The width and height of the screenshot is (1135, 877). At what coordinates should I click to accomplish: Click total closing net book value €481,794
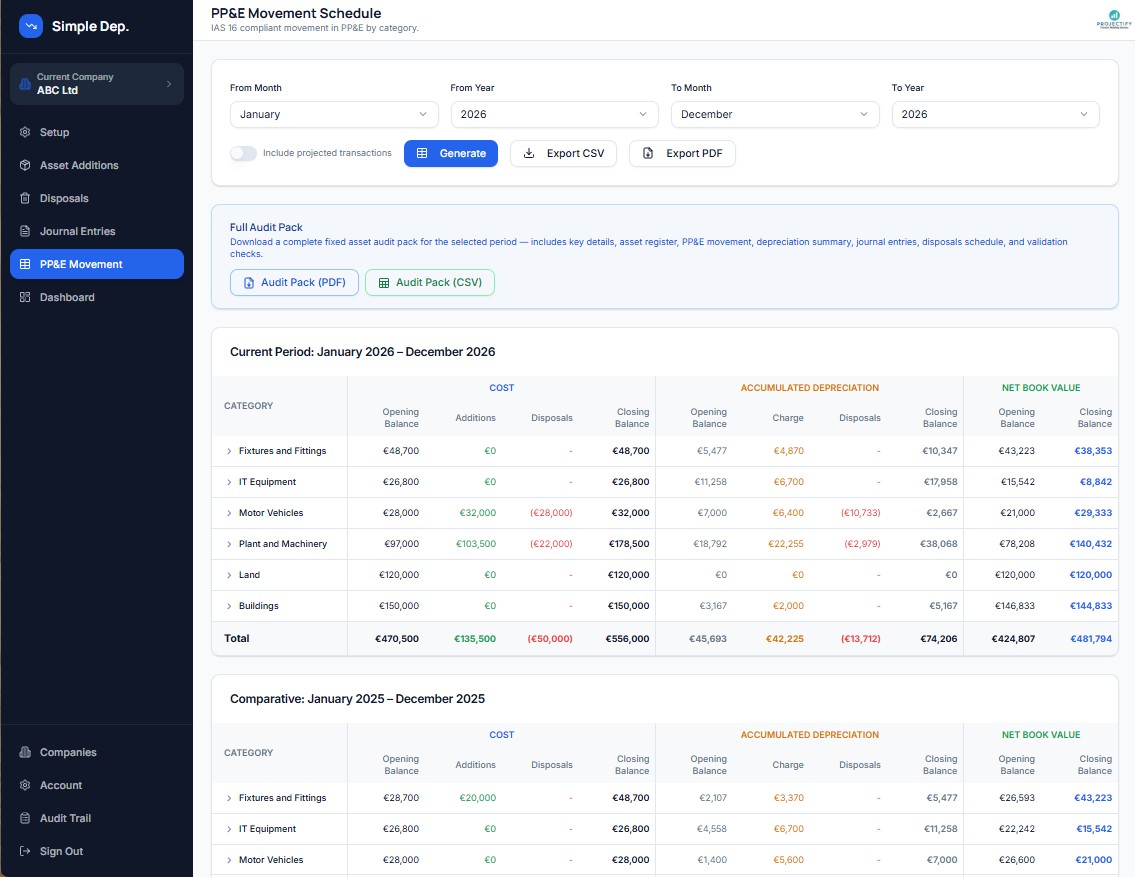1091,639
